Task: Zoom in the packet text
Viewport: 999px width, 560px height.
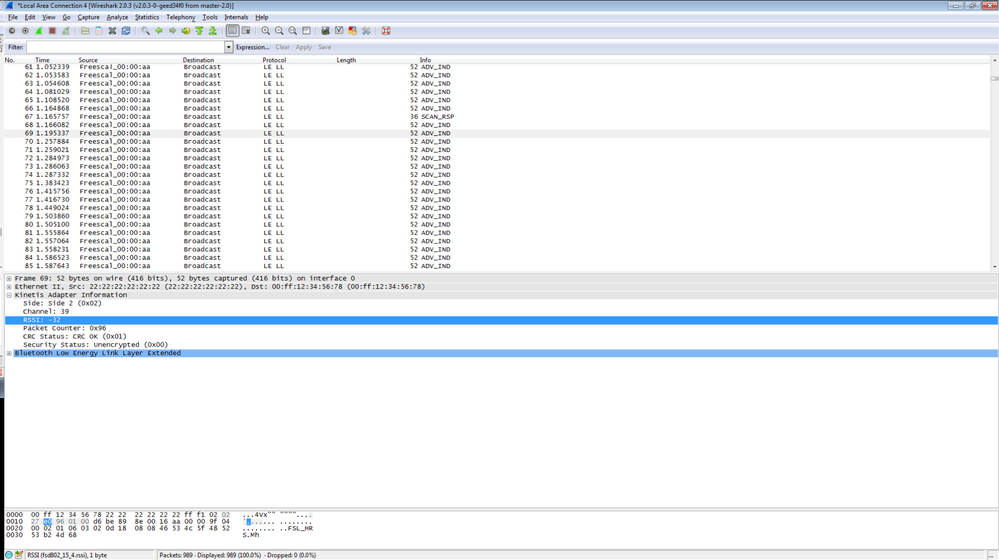Action: (x=266, y=31)
